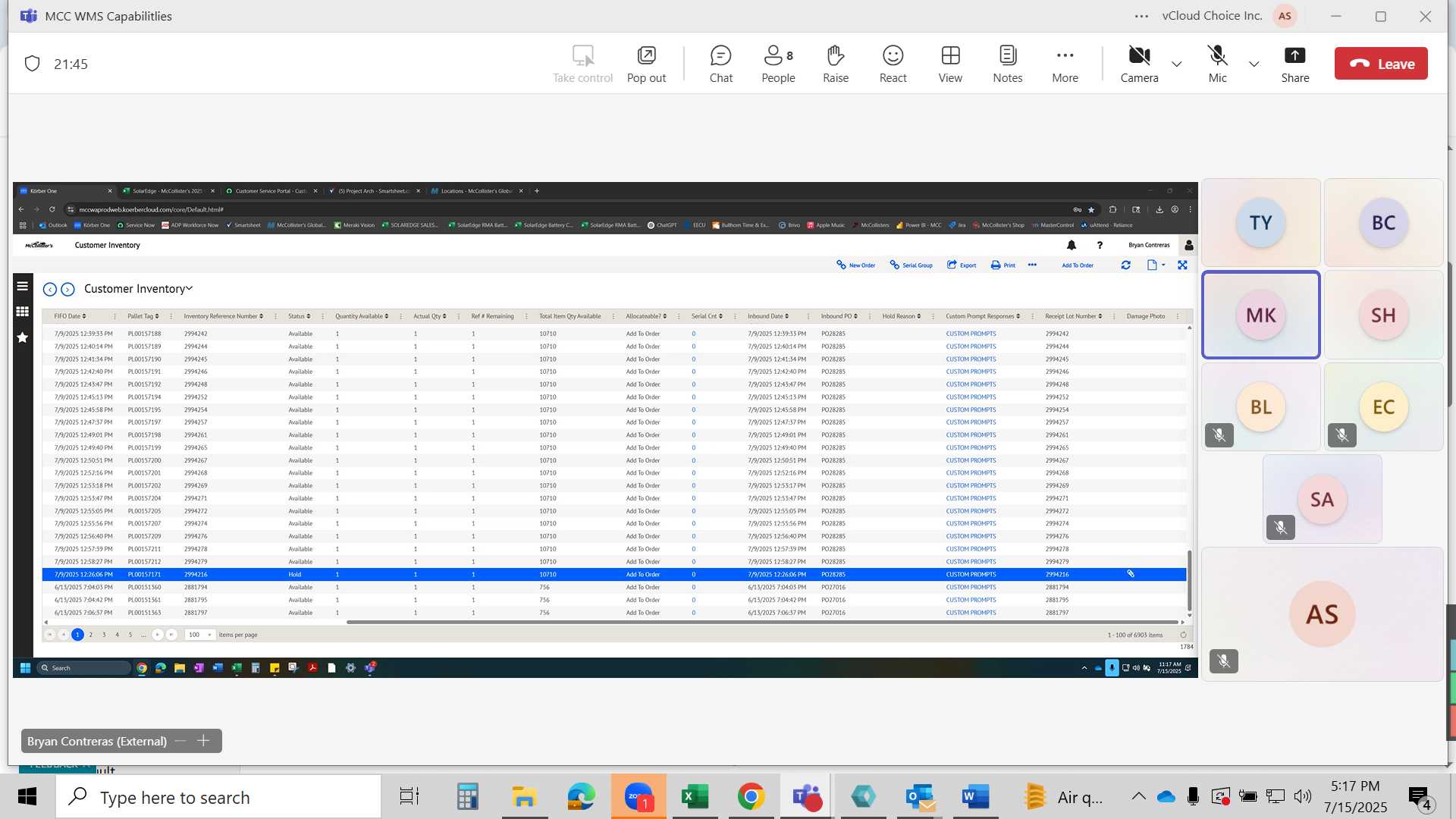Zoom out on Bryan Contreras's shared content

[x=180, y=741]
